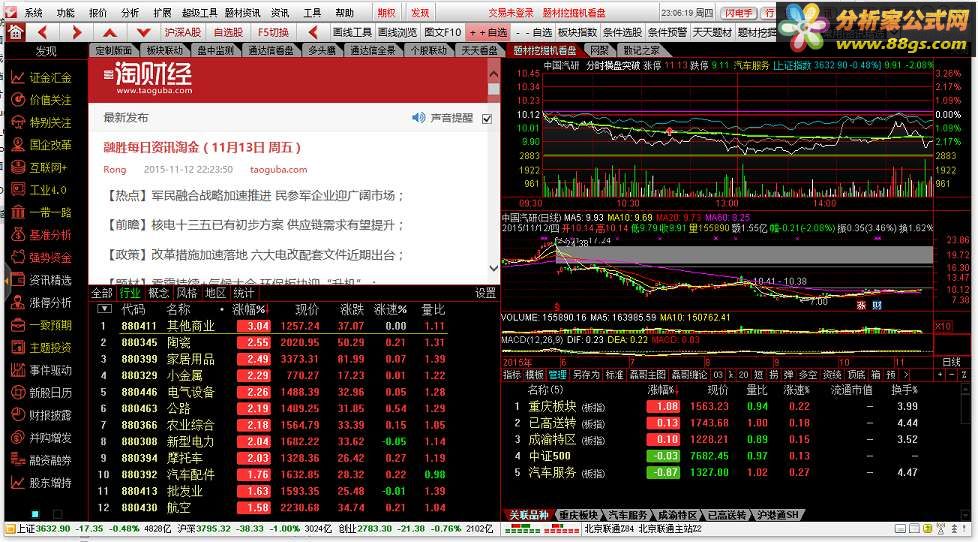Select the 概念 filter tab
The height and width of the screenshot is (542, 978).
point(158,293)
